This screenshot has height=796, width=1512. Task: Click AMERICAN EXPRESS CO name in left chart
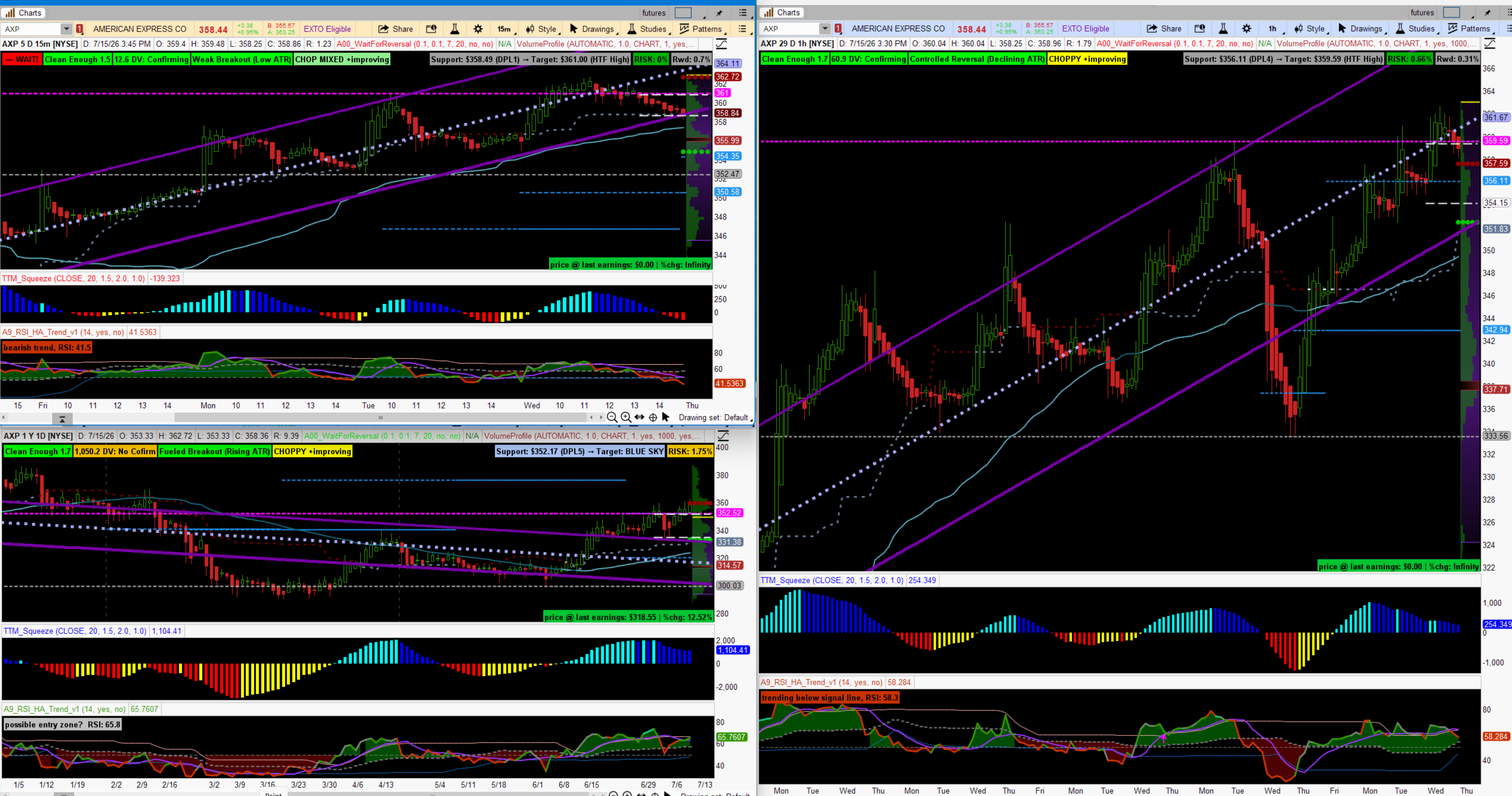click(x=140, y=29)
